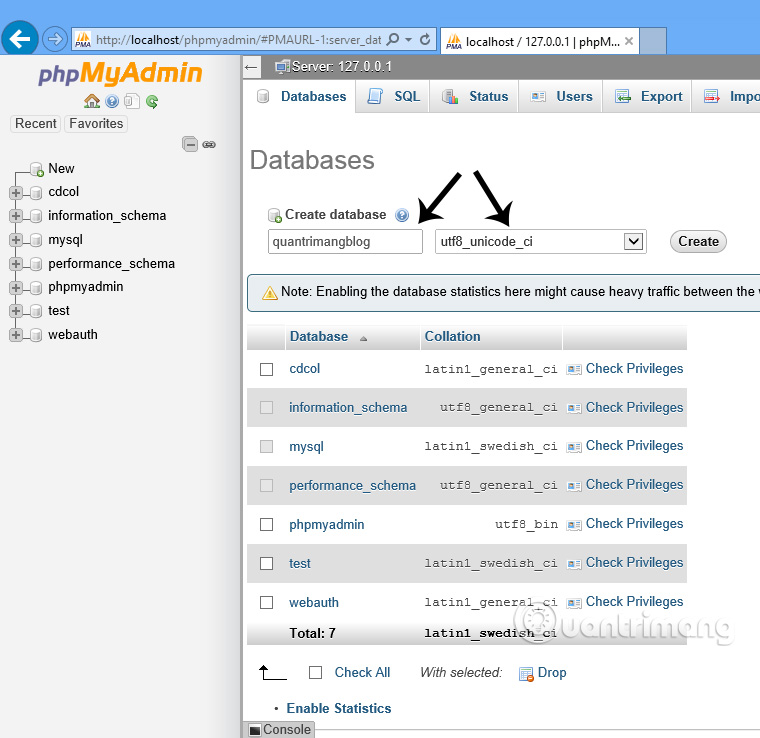The image size is (760, 738).
Task: Click the collapse navigation arrow beside Server
Action: click(251, 67)
